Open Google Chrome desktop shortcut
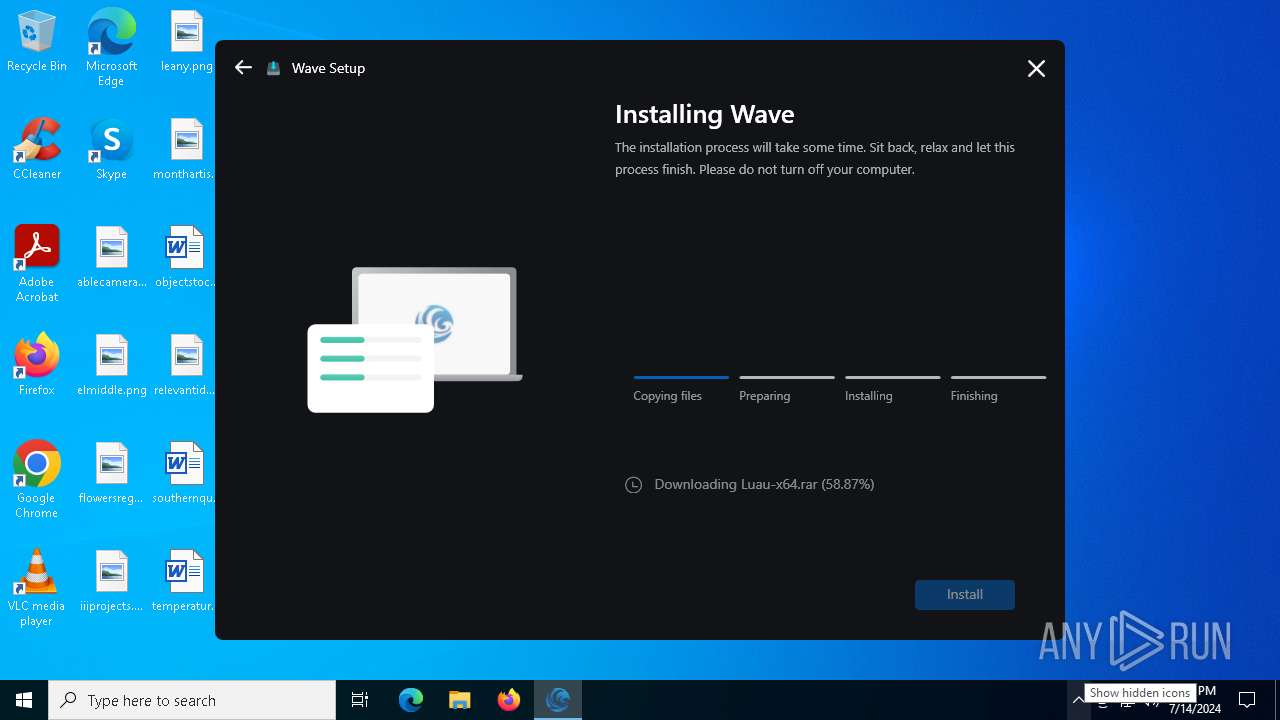This screenshot has width=1280, height=720. coord(37,480)
